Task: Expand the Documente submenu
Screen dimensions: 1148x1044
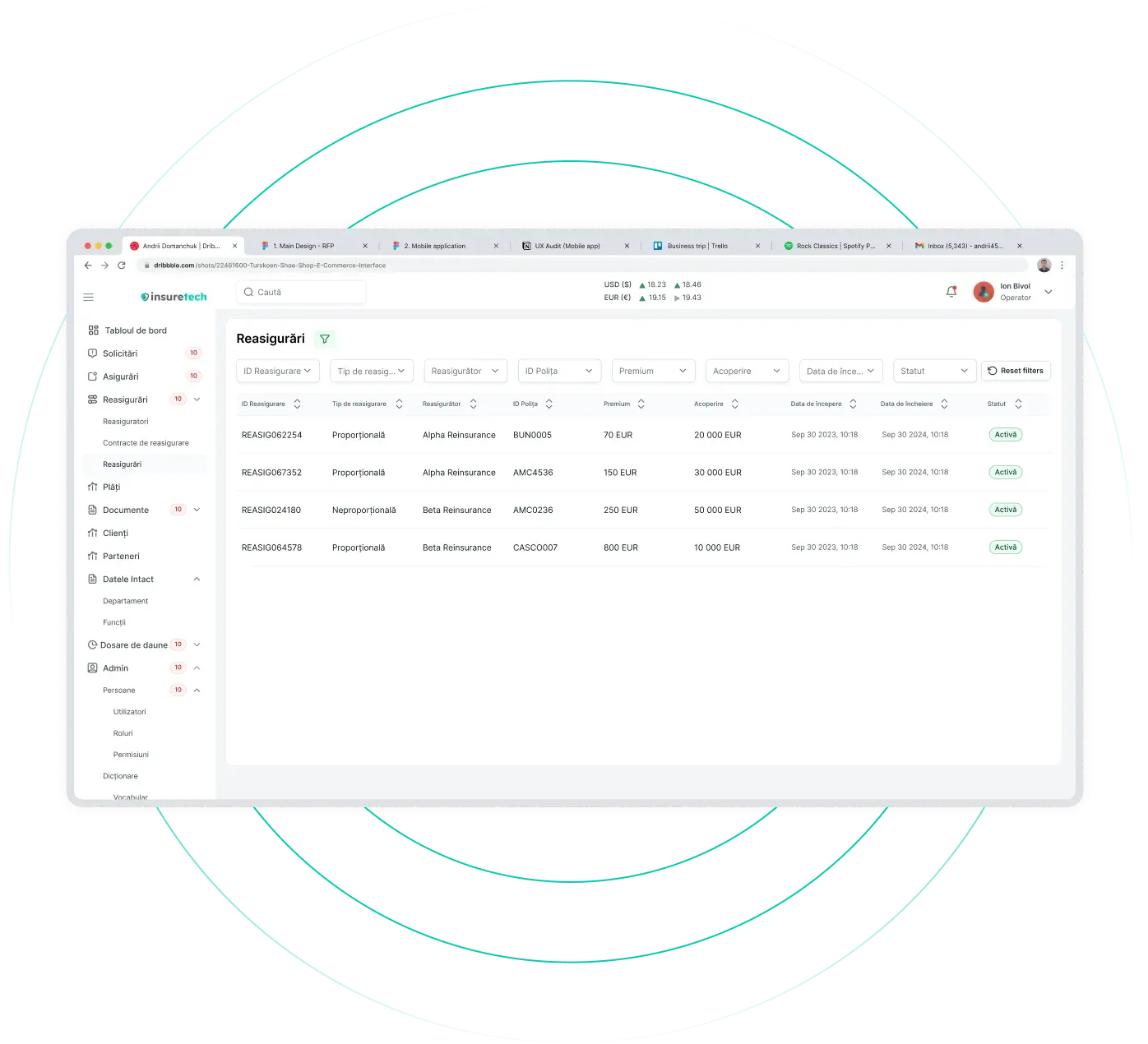Action: coord(197,510)
